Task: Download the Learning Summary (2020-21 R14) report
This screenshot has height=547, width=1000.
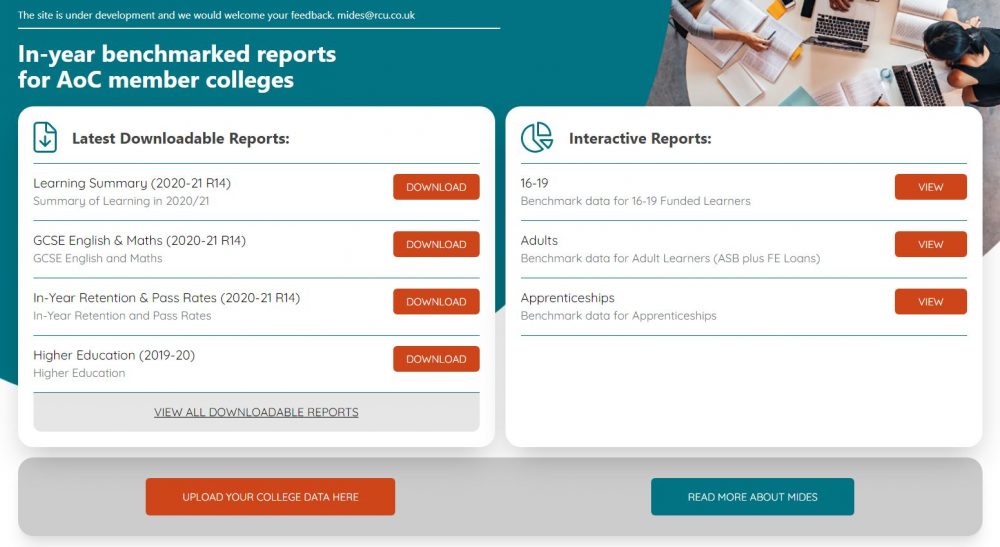Action: [436, 187]
